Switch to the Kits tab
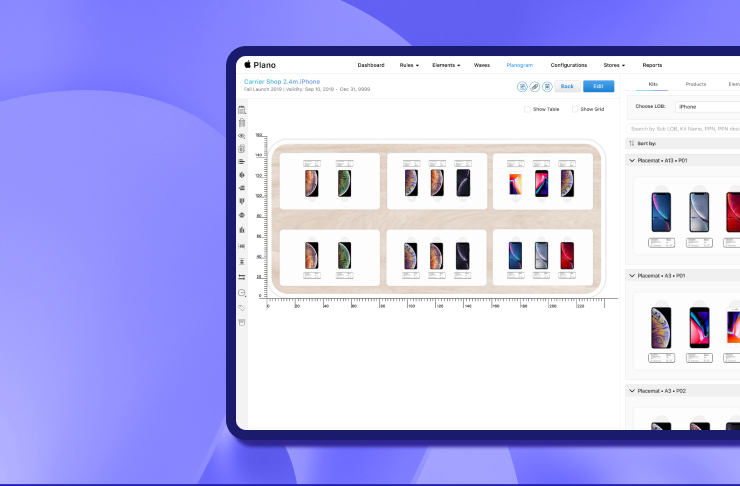 tap(653, 84)
